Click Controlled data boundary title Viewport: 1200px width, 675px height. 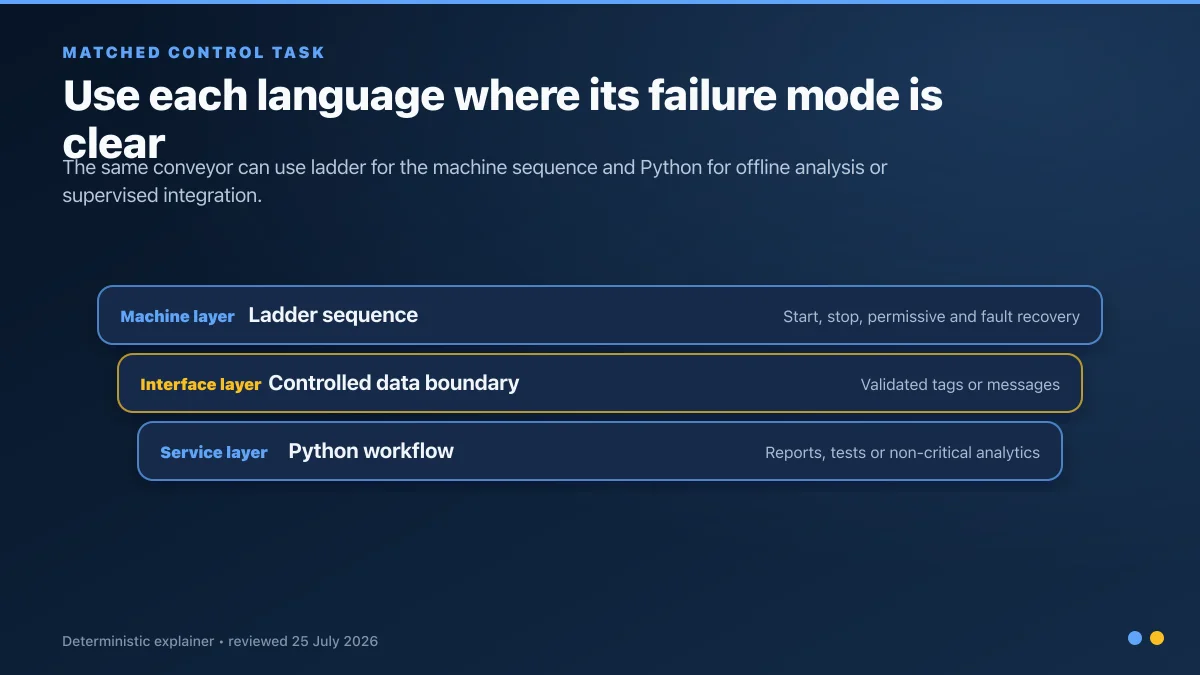coord(394,383)
